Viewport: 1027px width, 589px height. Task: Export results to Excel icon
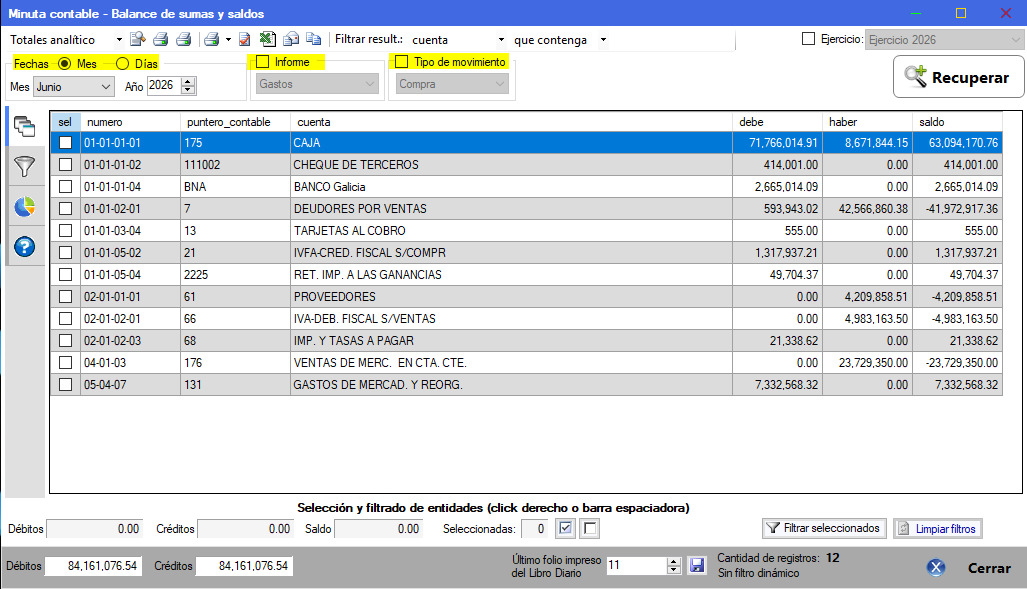click(x=267, y=39)
